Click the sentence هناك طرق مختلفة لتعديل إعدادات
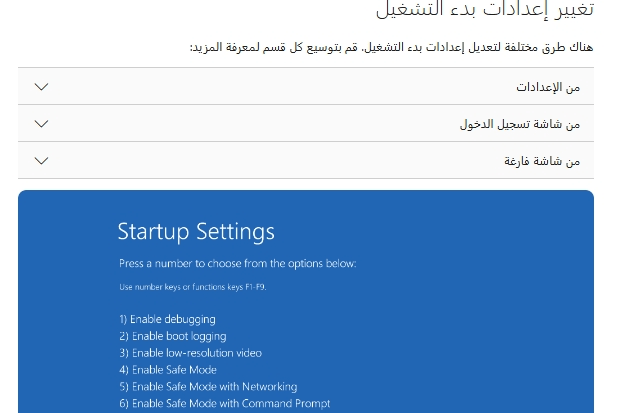 click(x=478, y=47)
